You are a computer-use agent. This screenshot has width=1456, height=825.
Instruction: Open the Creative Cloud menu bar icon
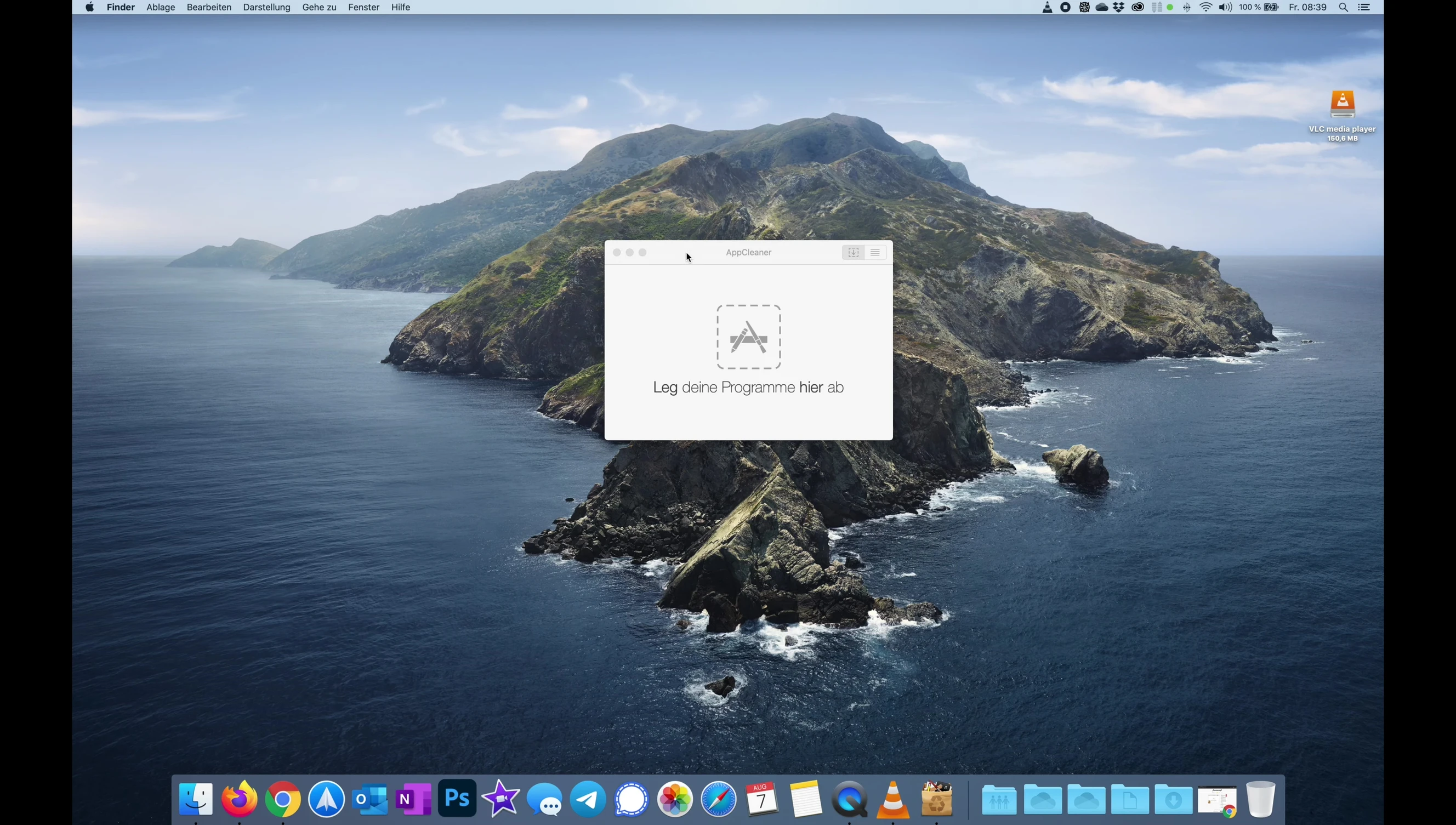[1137, 7]
